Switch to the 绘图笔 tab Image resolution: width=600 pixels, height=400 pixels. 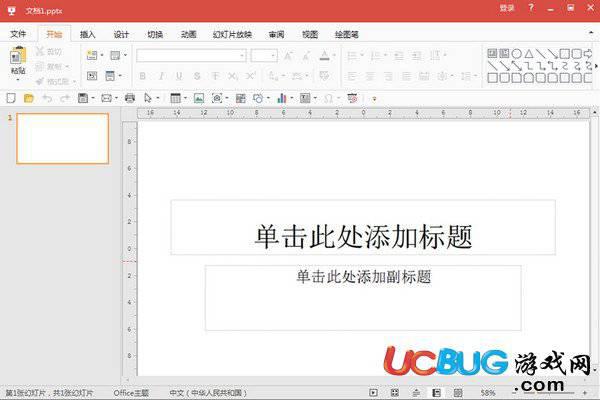[347, 34]
